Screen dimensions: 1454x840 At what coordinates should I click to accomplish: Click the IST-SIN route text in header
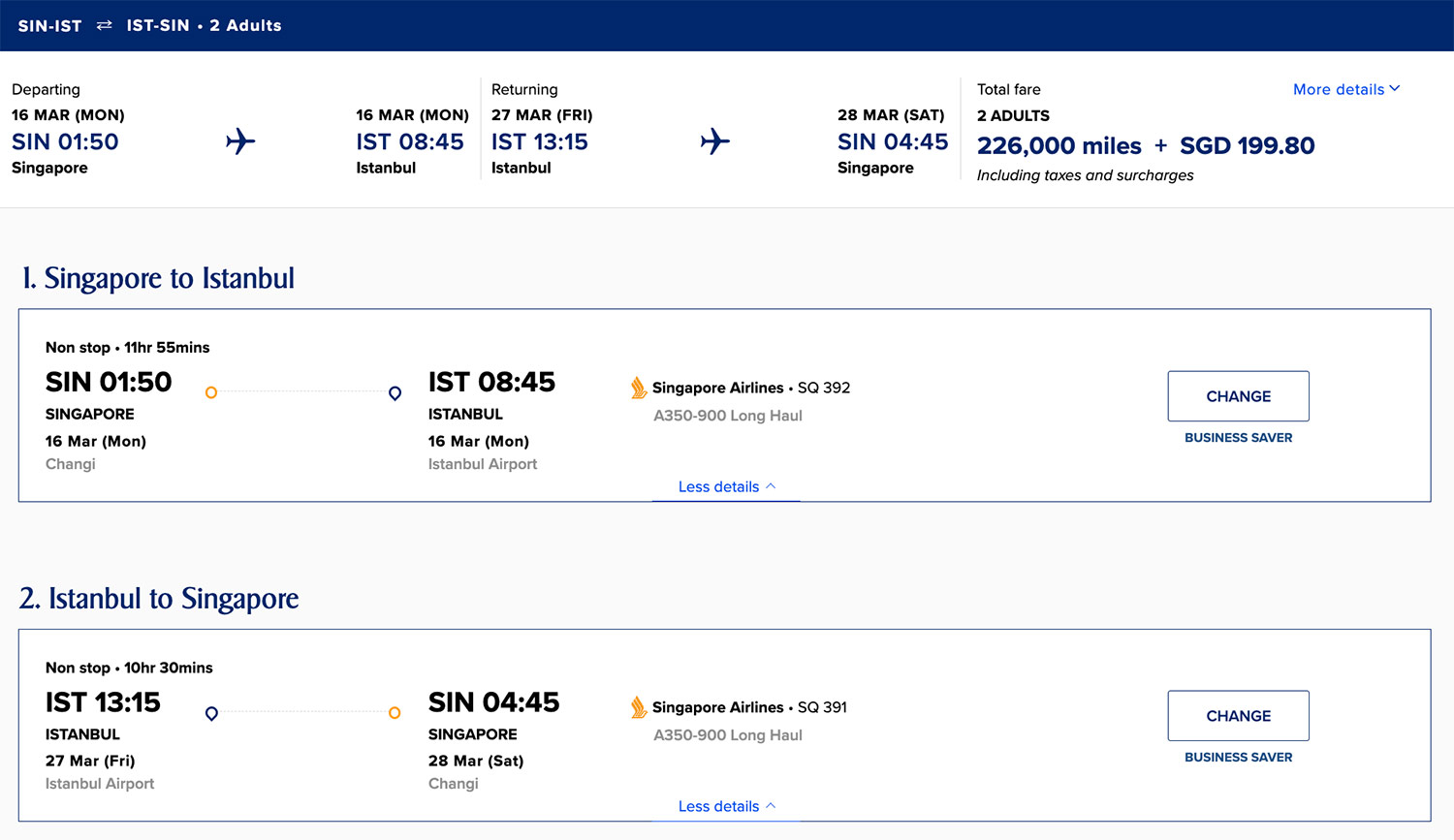[x=158, y=26]
